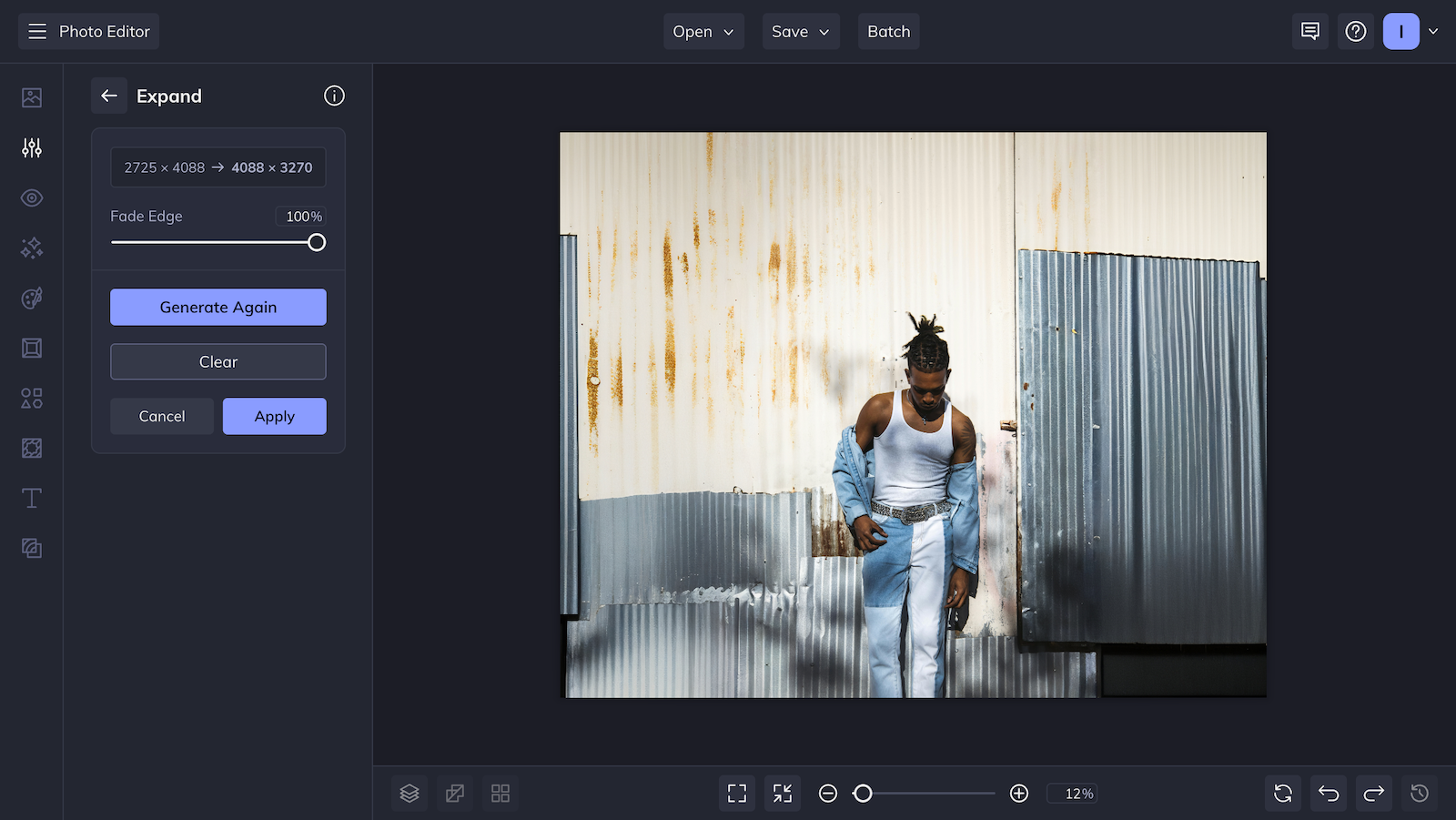Screen dimensions: 1456x820
Task: Click the Generate Again button
Action: click(217, 307)
